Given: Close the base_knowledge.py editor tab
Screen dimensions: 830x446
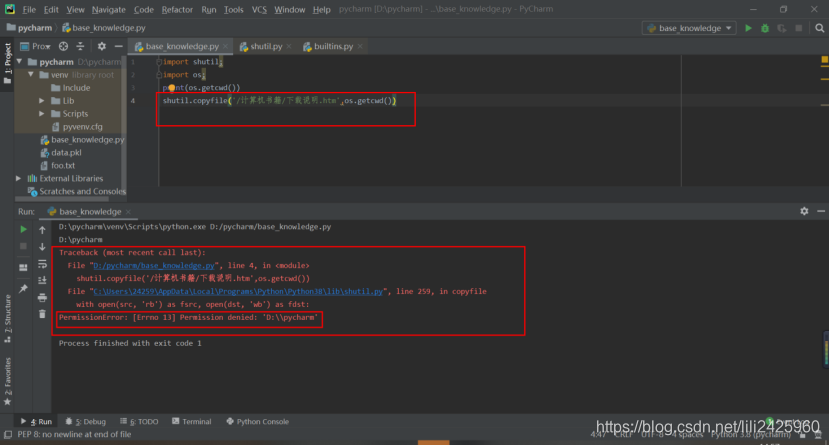Looking at the screenshot, I should [225, 47].
